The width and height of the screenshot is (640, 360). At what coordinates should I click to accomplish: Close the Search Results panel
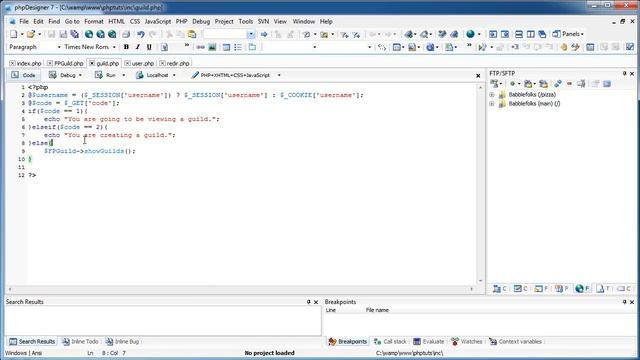coord(316,302)
